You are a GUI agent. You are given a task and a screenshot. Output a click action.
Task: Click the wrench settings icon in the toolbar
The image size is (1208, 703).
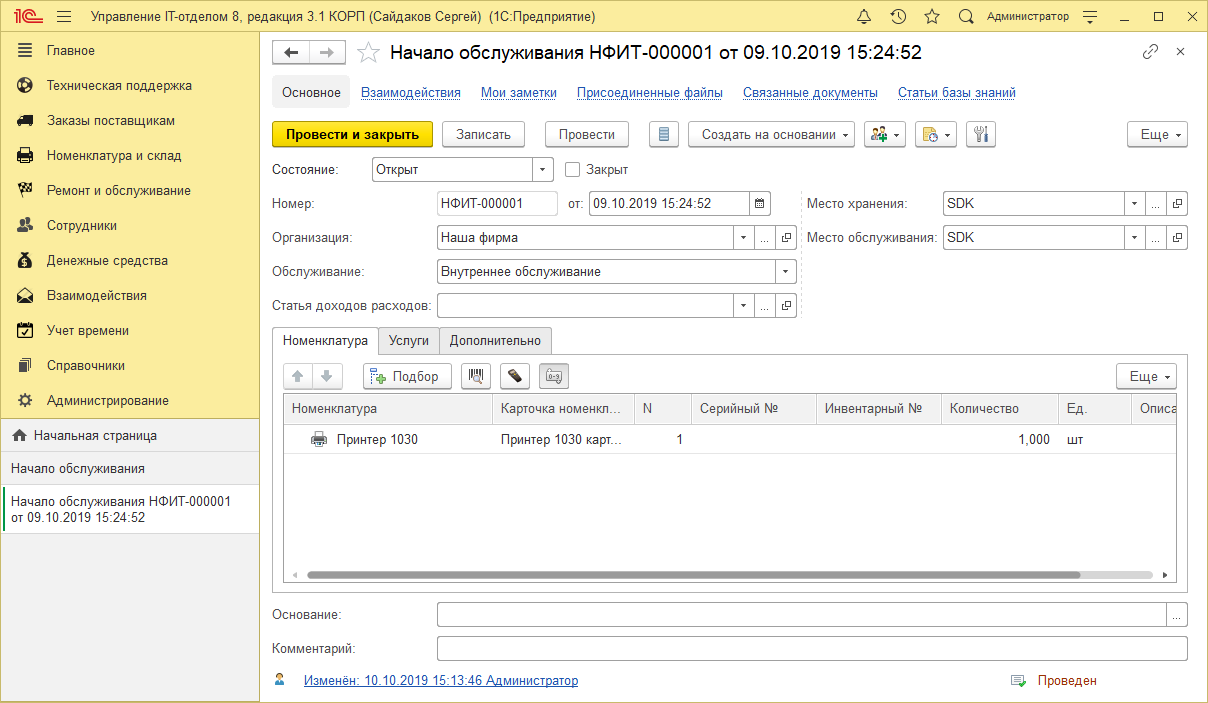click(x=980, y=134)
